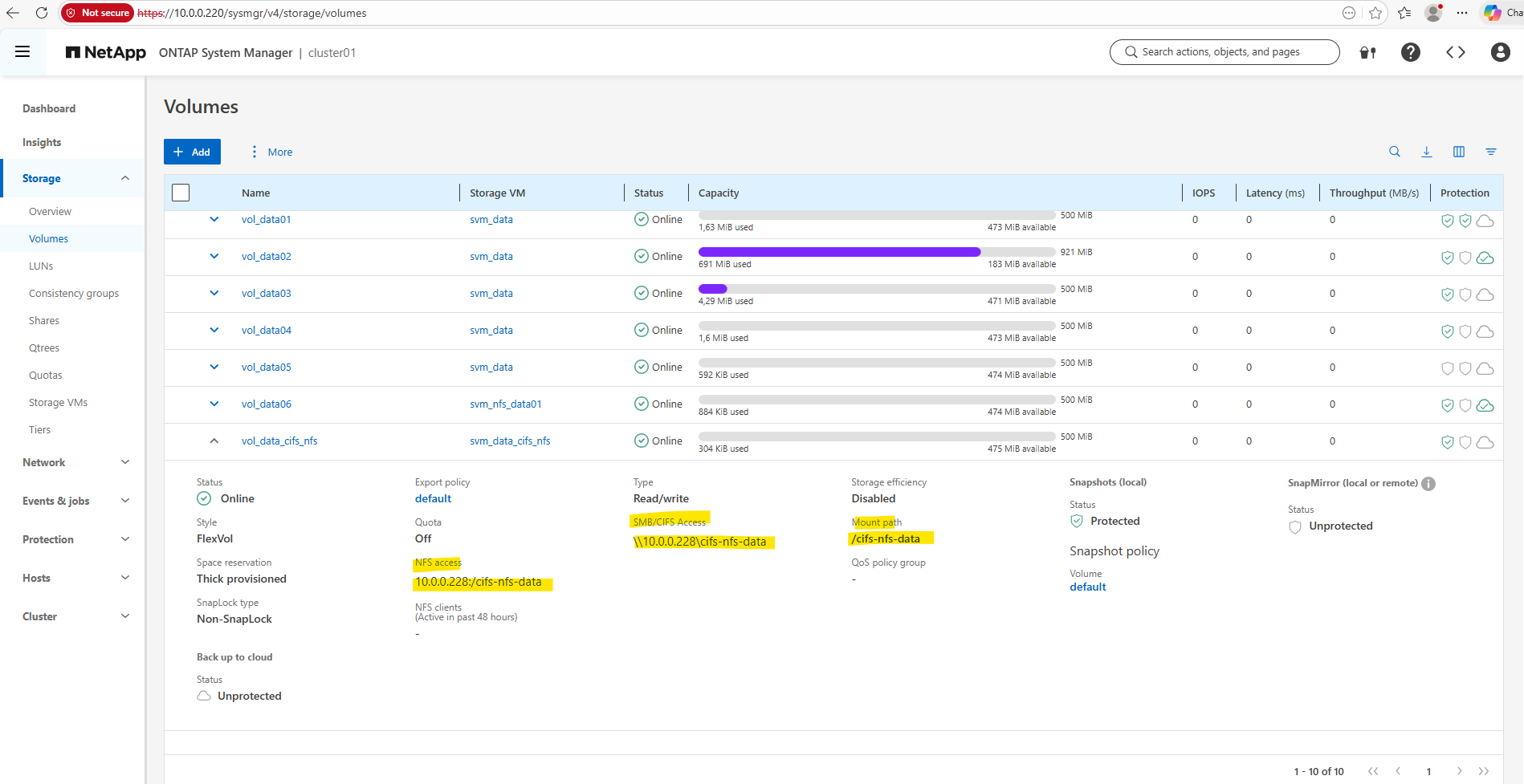Screen dimensions: 1524x784
Task: Click the vol_data02 capacity usage bar
Action: pyautogui.click(x=839, y=252)
